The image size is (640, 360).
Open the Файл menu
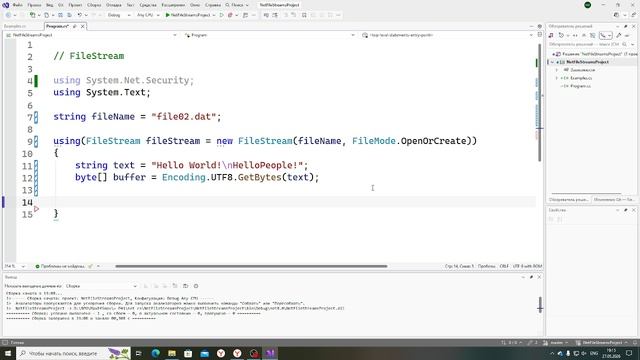(17, 5)
